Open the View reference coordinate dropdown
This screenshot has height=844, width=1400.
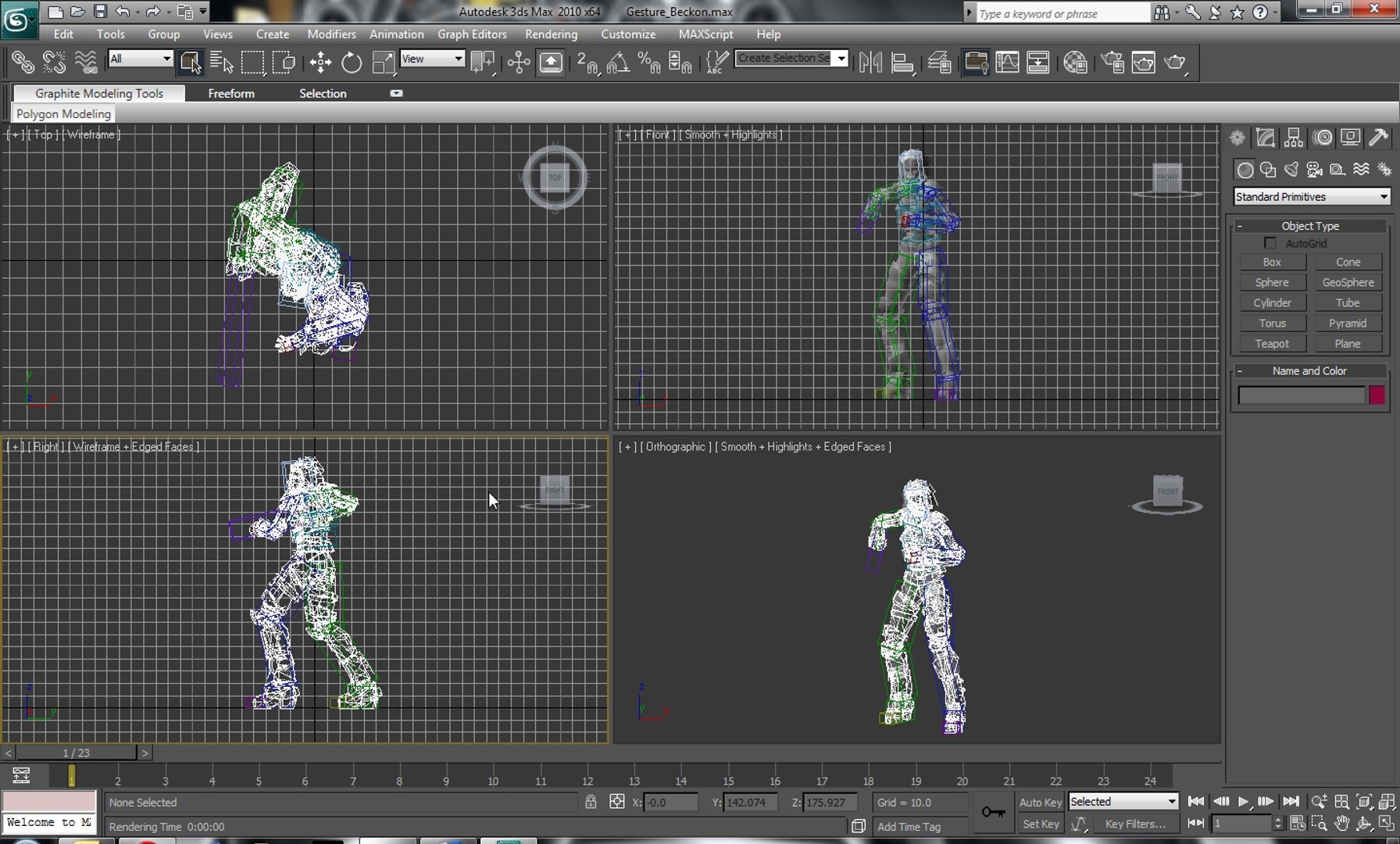[x=432, y=59]
